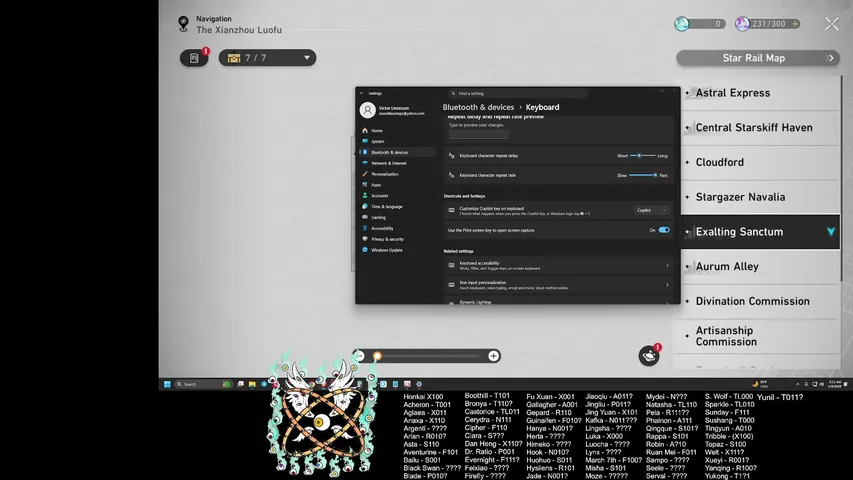This screenshot has width=853, height=480.
Task: Open Settings gear icon on taskbar
Action: point(419,384)
